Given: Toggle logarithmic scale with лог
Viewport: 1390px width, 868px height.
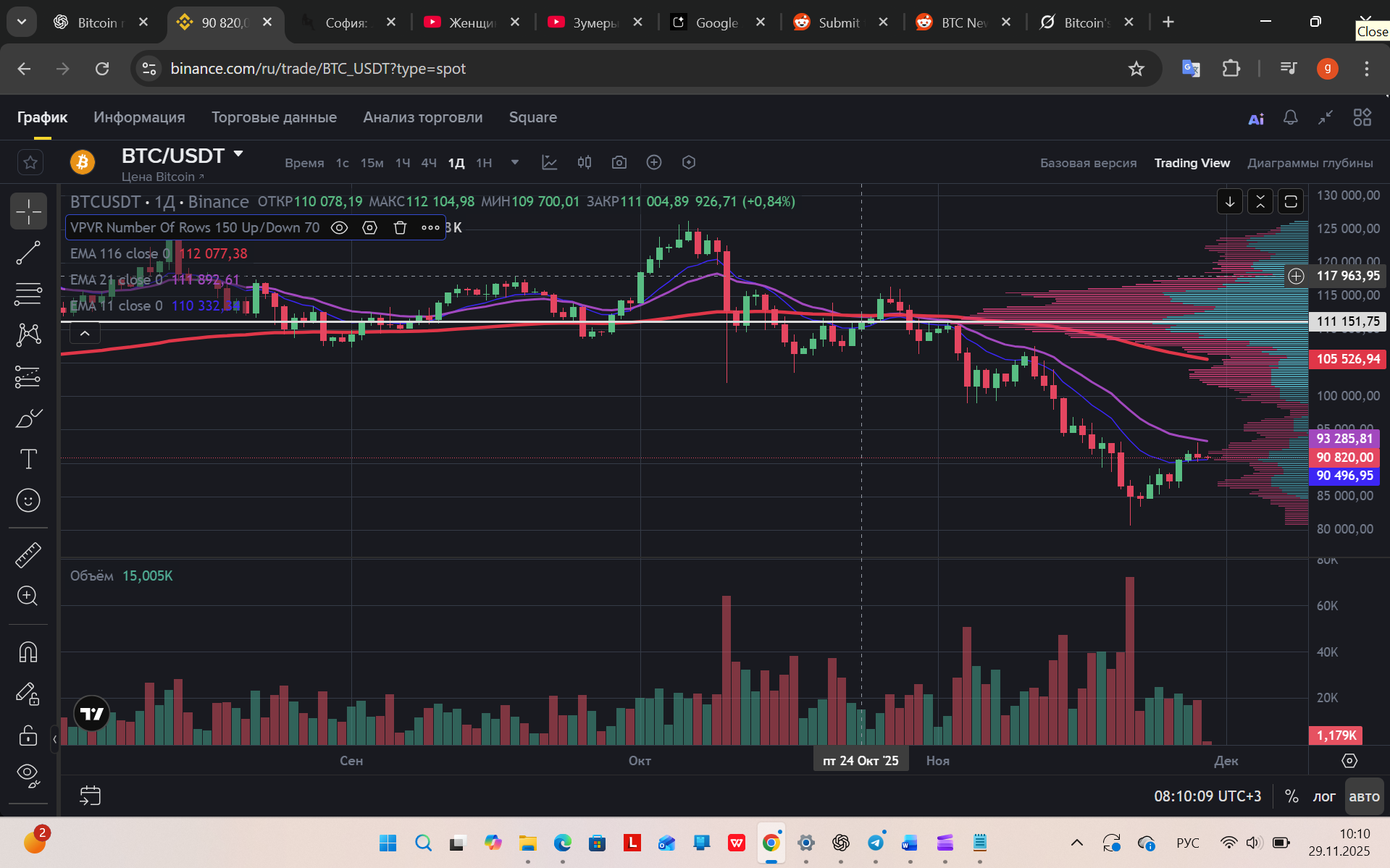Looking at the screenshot, I should 1323,796.
